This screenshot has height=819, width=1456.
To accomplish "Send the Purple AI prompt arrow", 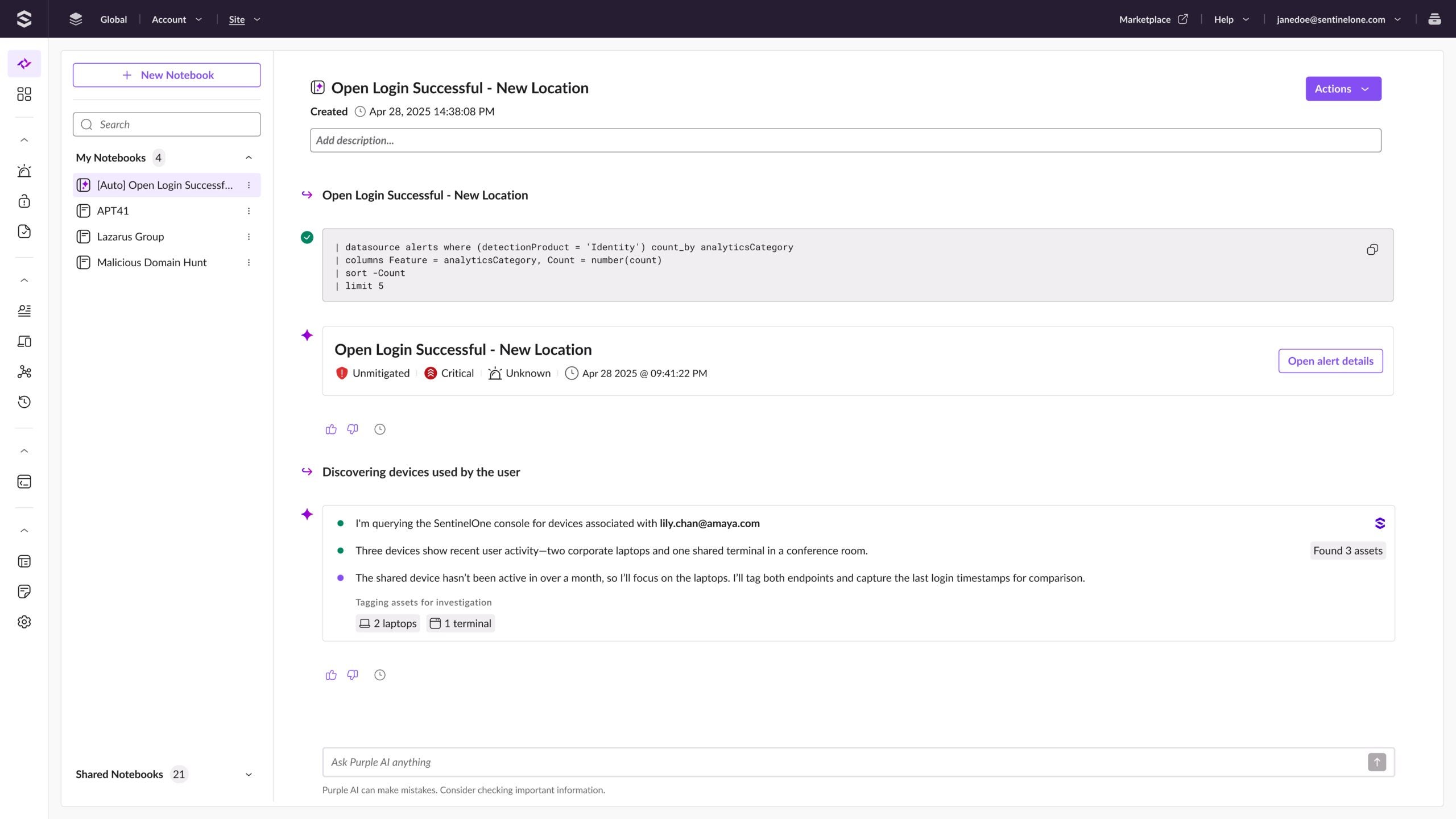I will click(x=1376, y=762).
